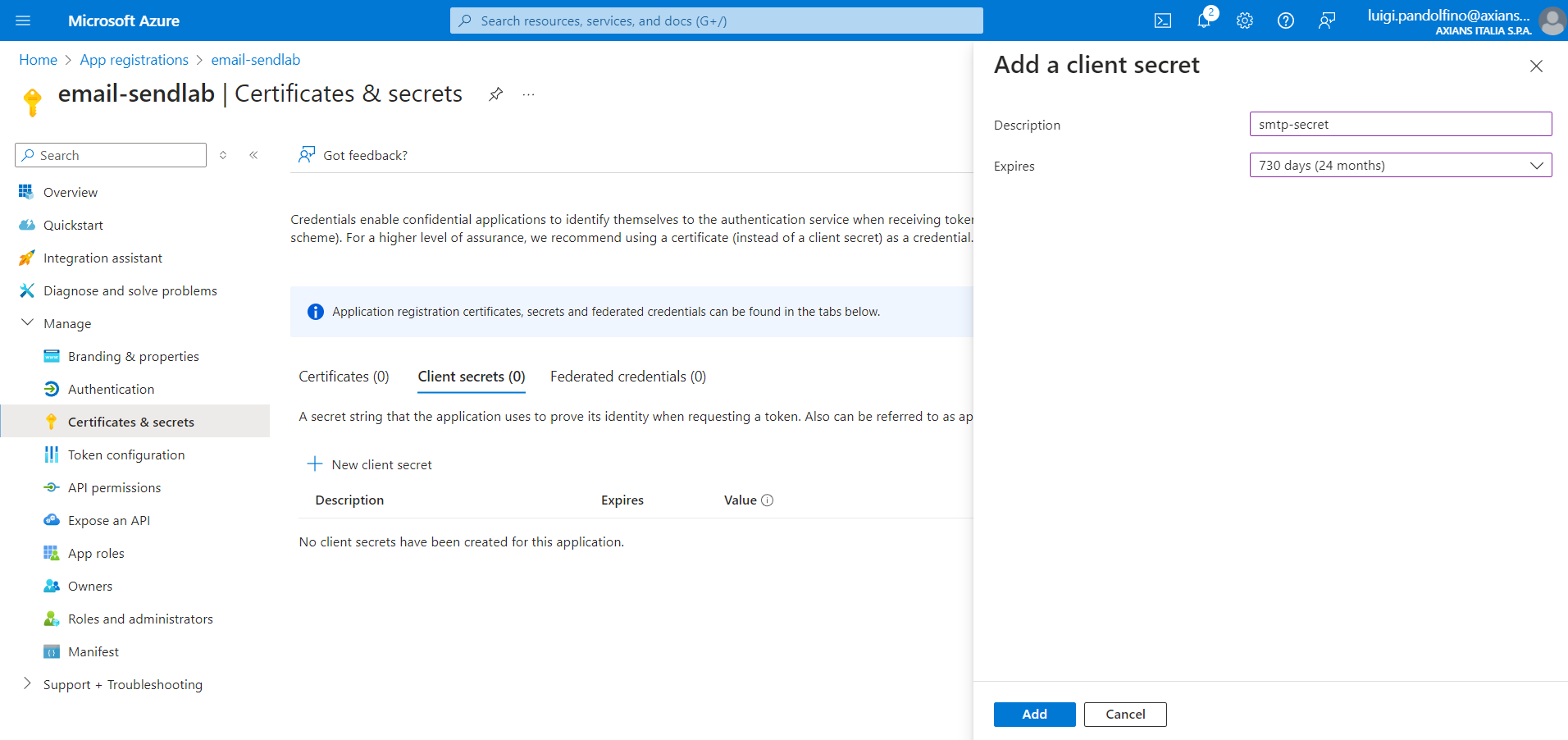
Task: Open portal settings gear
Action: [1244, 21]
